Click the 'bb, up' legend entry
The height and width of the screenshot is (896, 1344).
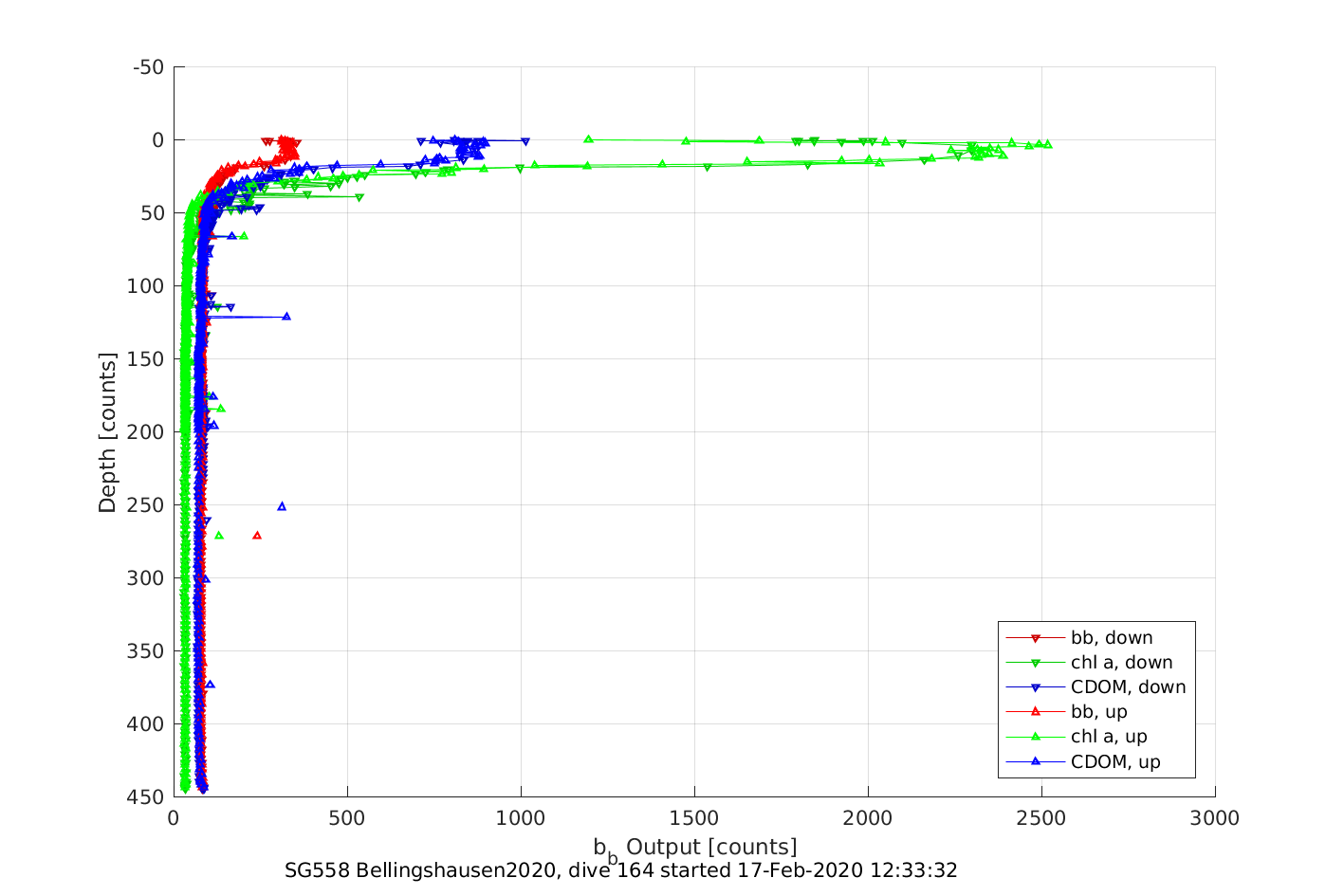[1066, 712]
